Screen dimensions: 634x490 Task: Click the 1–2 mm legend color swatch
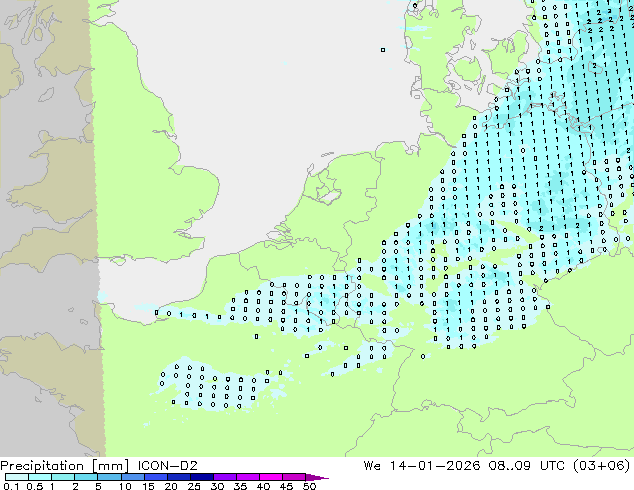click(x=63, y=477)
